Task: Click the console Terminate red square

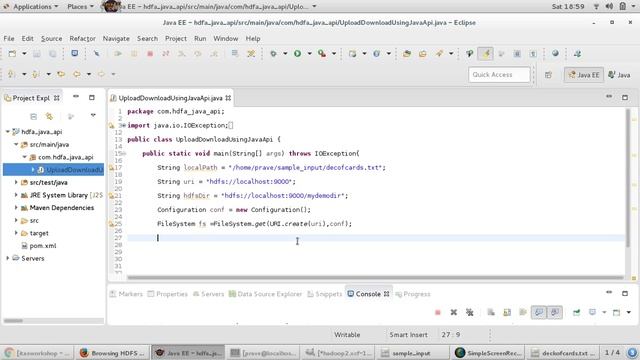Action: 438,312
